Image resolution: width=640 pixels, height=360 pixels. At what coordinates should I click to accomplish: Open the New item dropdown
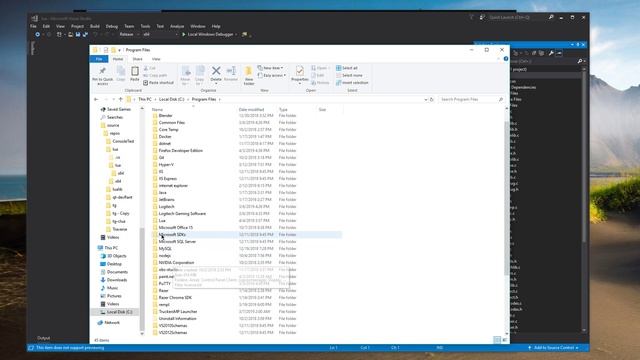click(271, 68)
